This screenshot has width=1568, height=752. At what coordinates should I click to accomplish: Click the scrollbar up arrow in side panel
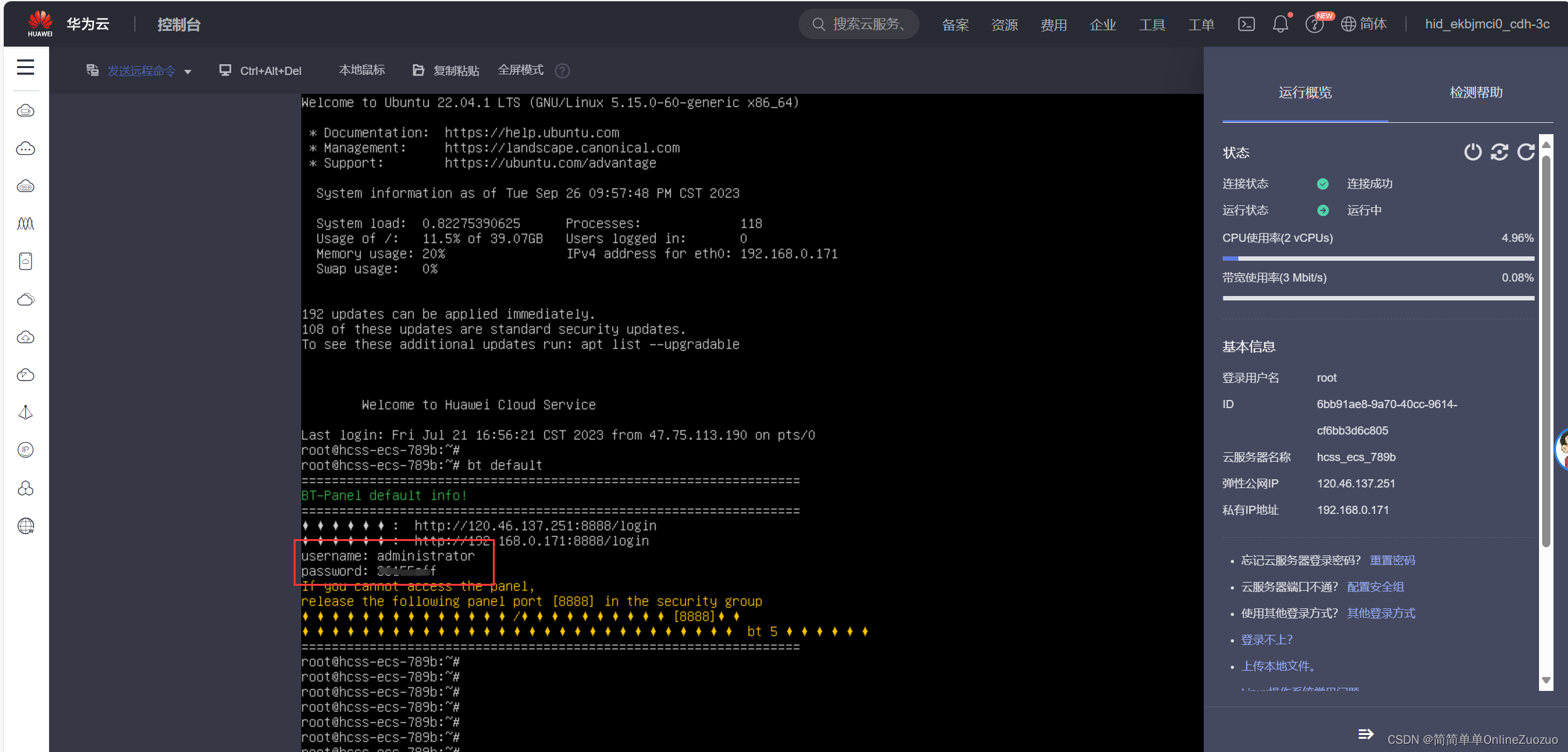click(x=1546, y=145)
